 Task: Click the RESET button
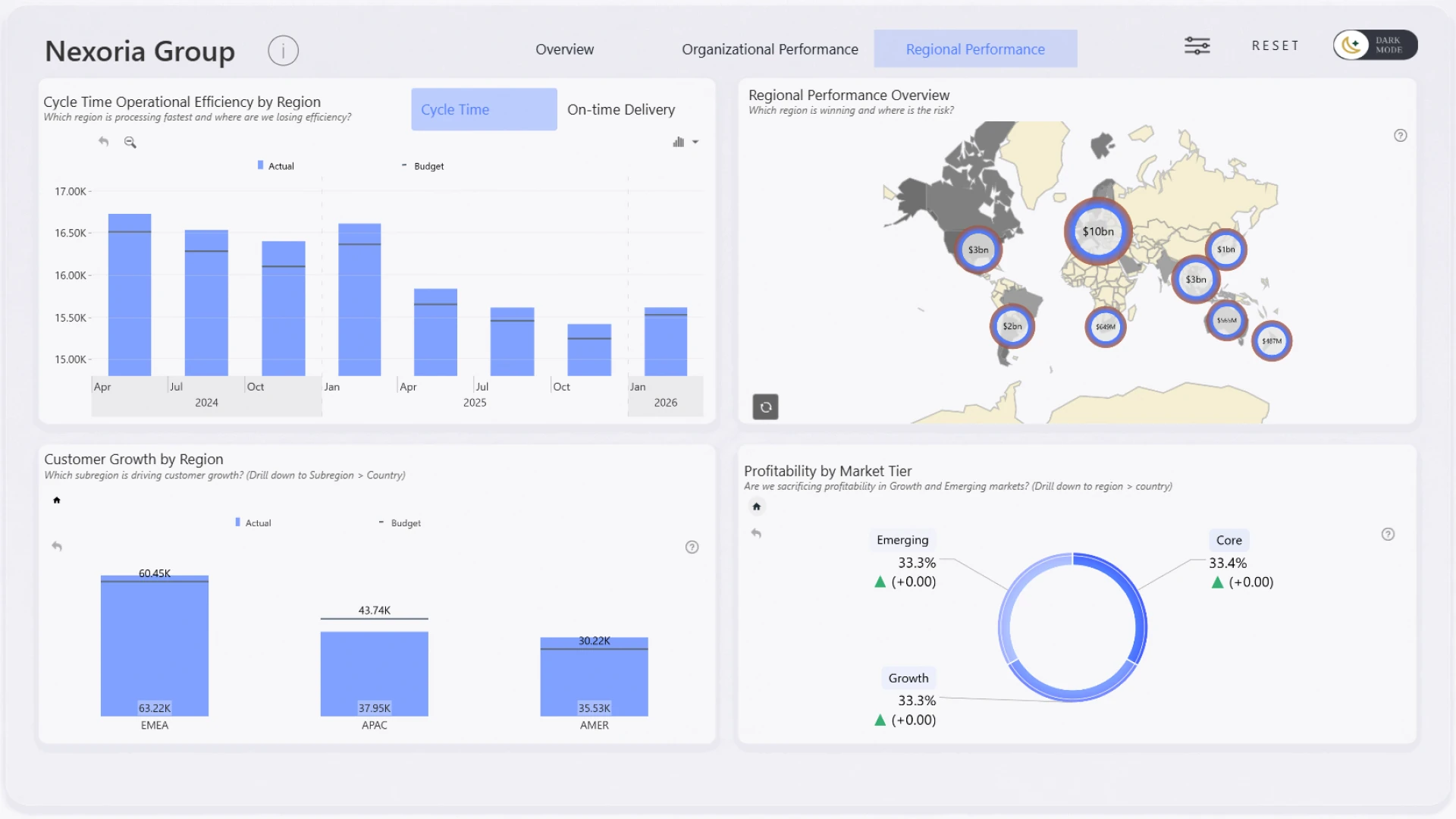pyautogui.click(x=1276, y=45)
